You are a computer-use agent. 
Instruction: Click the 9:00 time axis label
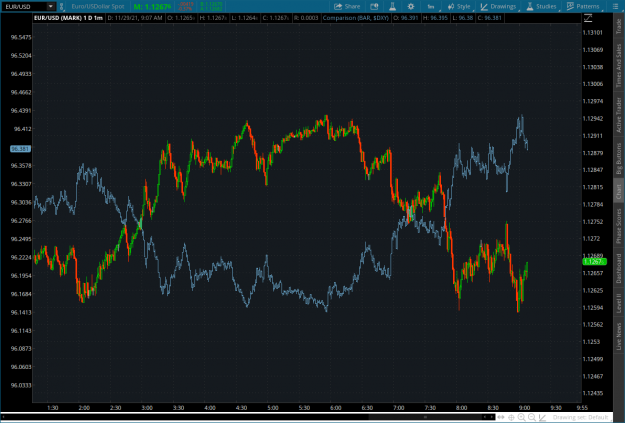525,407
